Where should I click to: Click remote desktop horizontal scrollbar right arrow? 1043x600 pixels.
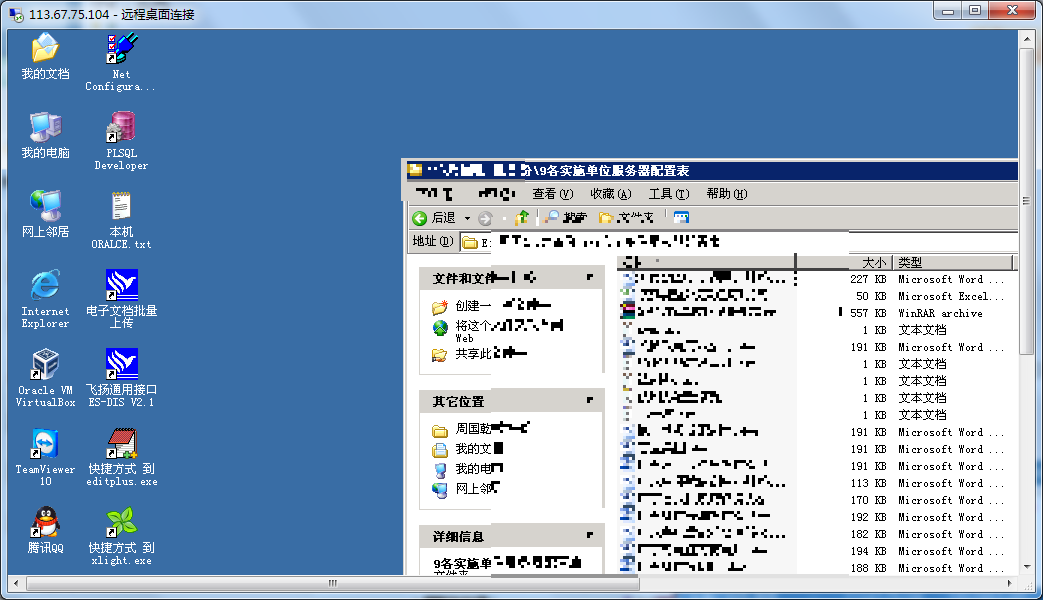1010,583
